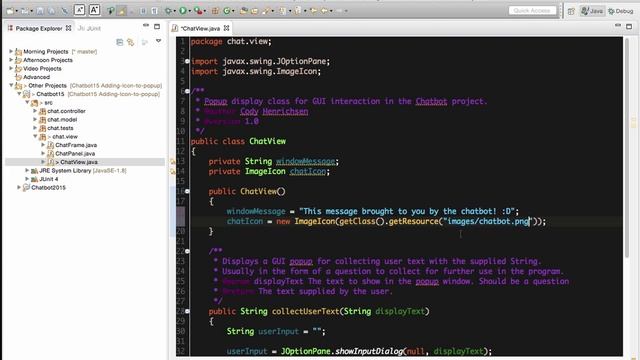Switch to the JUnit tab
The width and height of the screenshot is (640, 360).
point(89,28)
